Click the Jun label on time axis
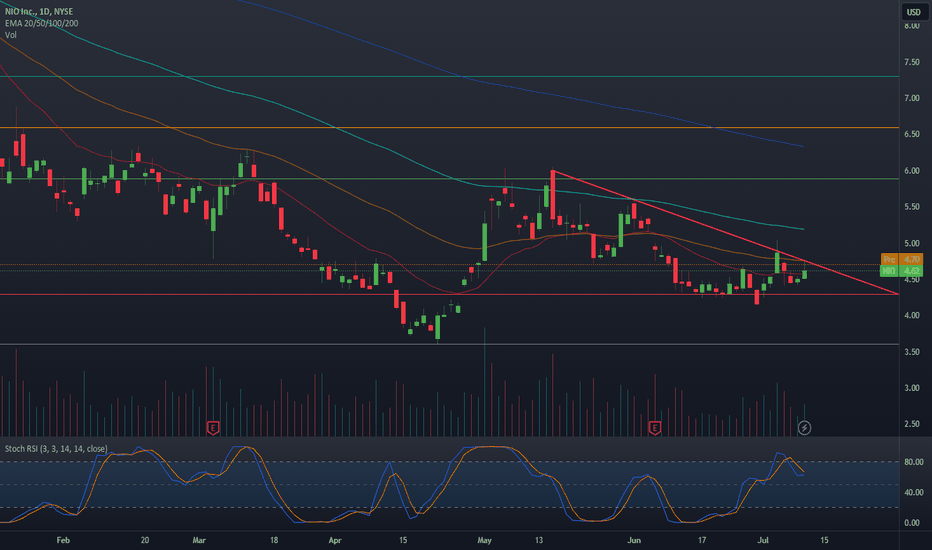This screenshot has width=932, height=550. 634,540
